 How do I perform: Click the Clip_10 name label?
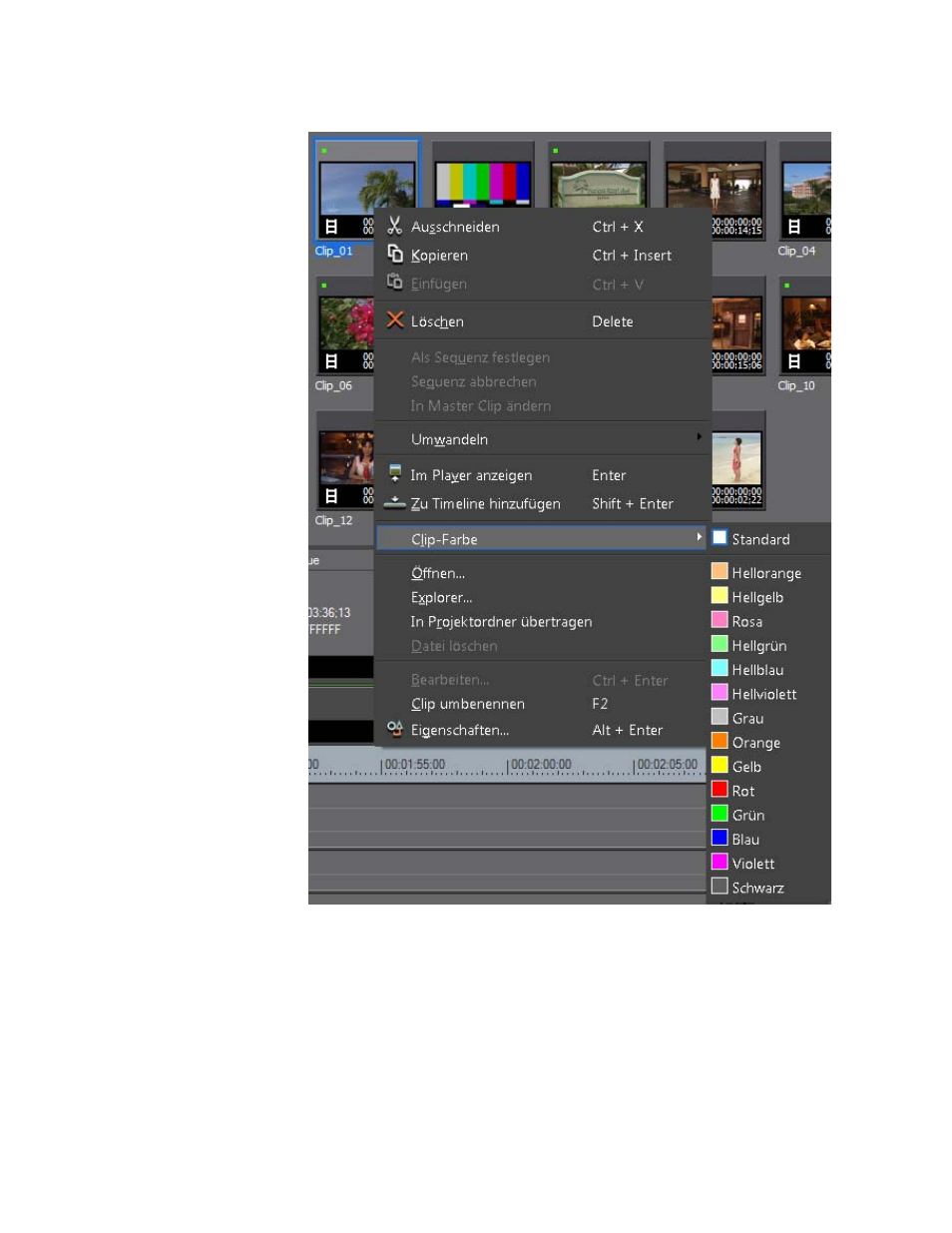pyautogui.click(x=796, y=385)
